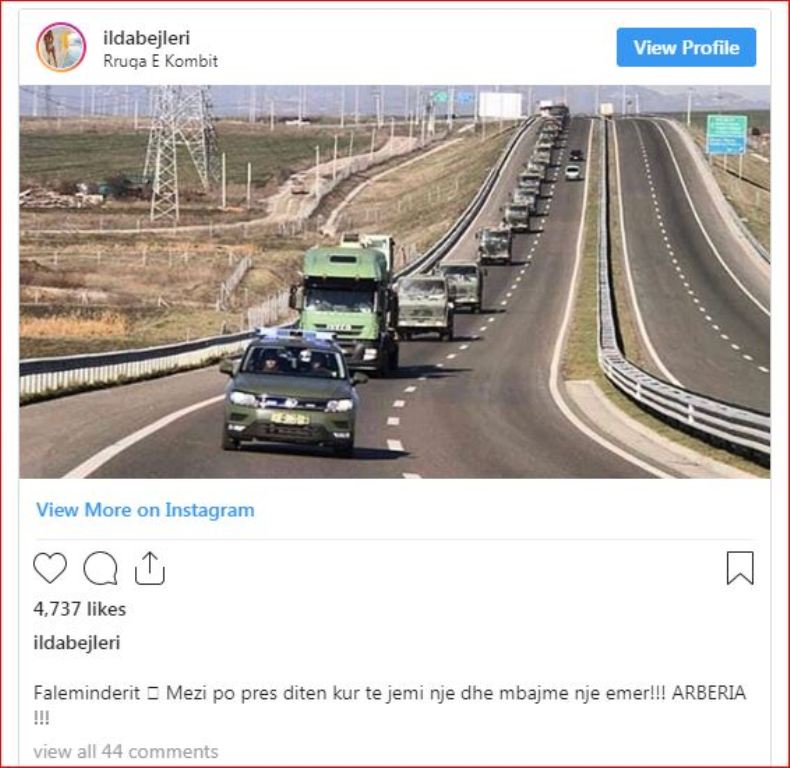Open the military convoy photo

click(394, 282)
